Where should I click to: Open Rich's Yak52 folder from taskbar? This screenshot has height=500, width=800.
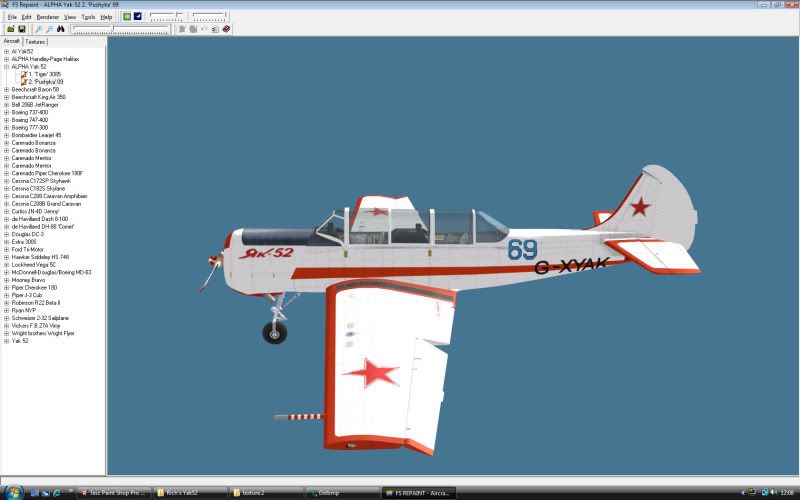190,493
